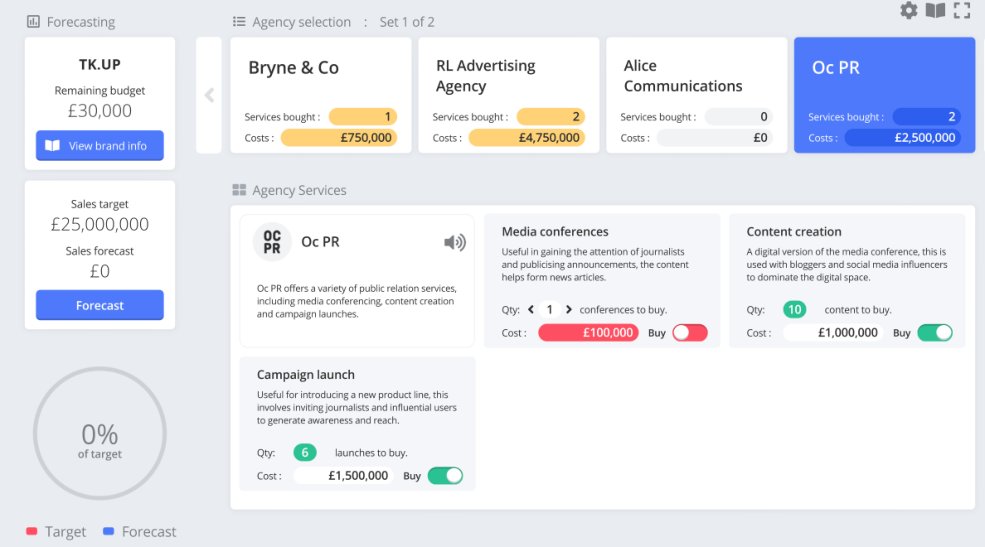This screenshot has width=985, height=547.
Task: Click the blue Forecast legend swatch
Action: [108, 531]
